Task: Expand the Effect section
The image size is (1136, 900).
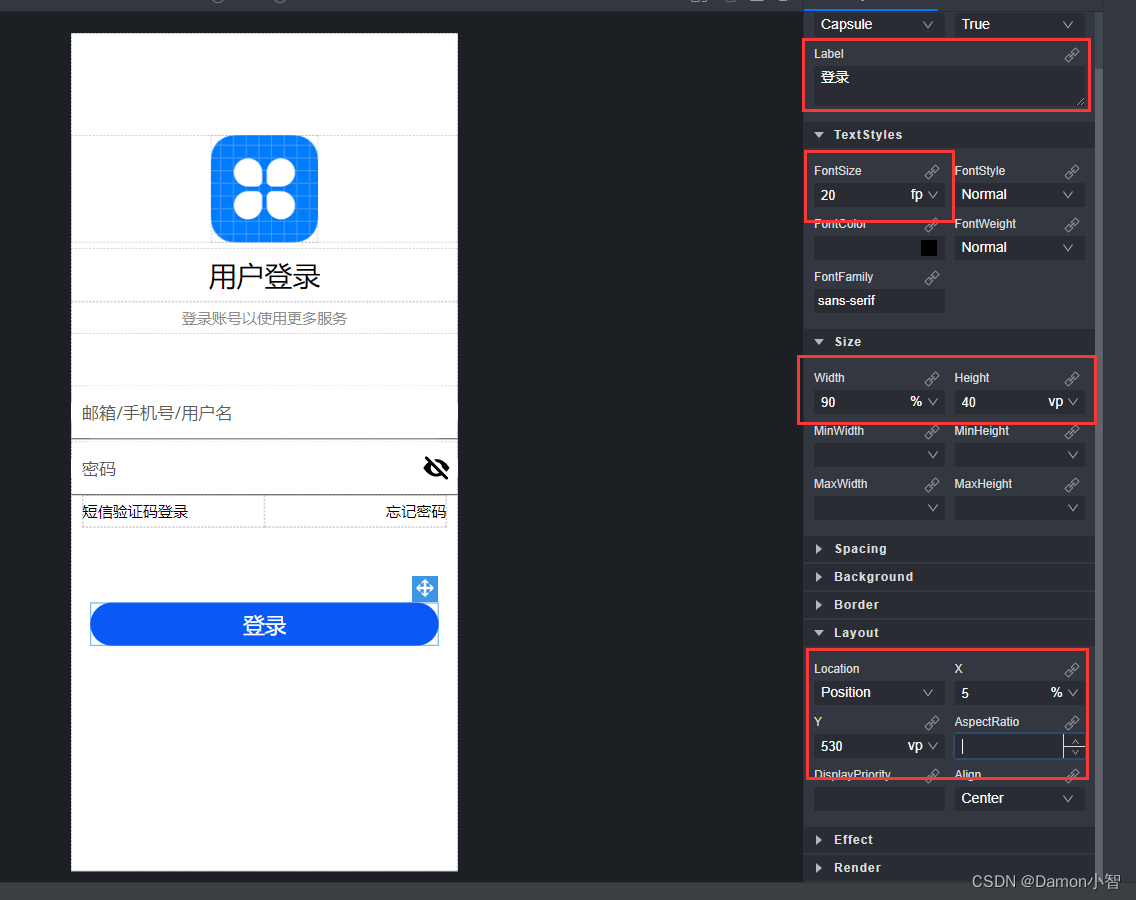Action: tap(819, 840)
